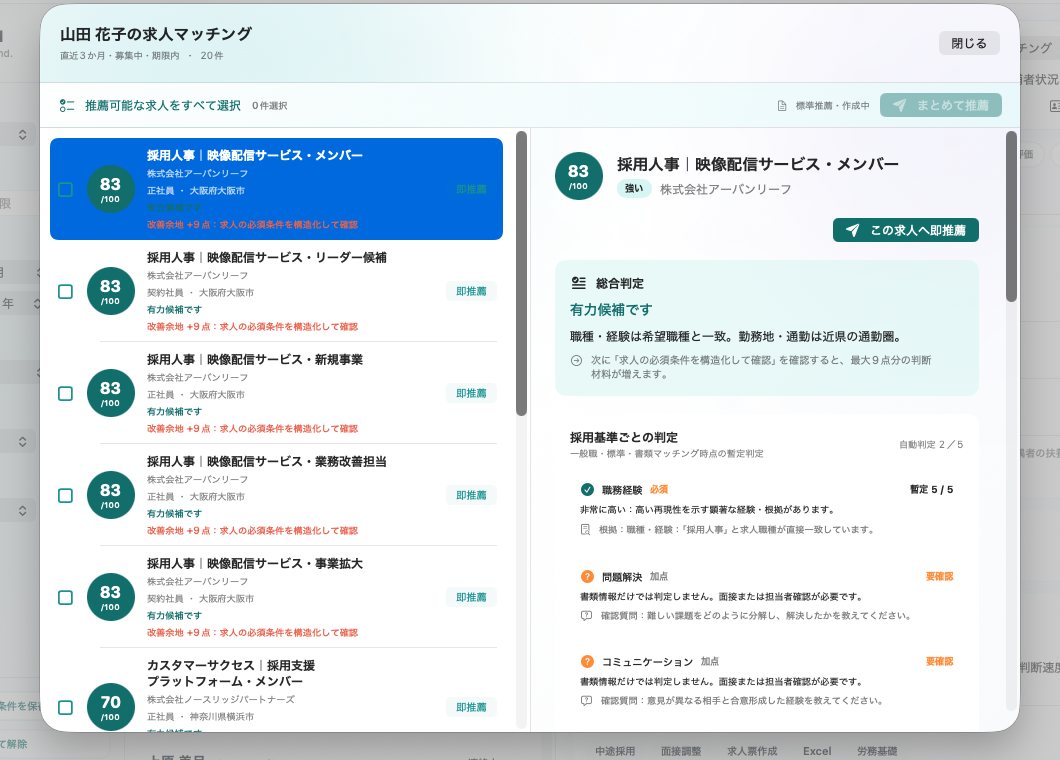Screen dimensions: 1060x760
Task: Select all recommendable jobs via 推薦可能な求人をすべて選択
Action: 162,105
